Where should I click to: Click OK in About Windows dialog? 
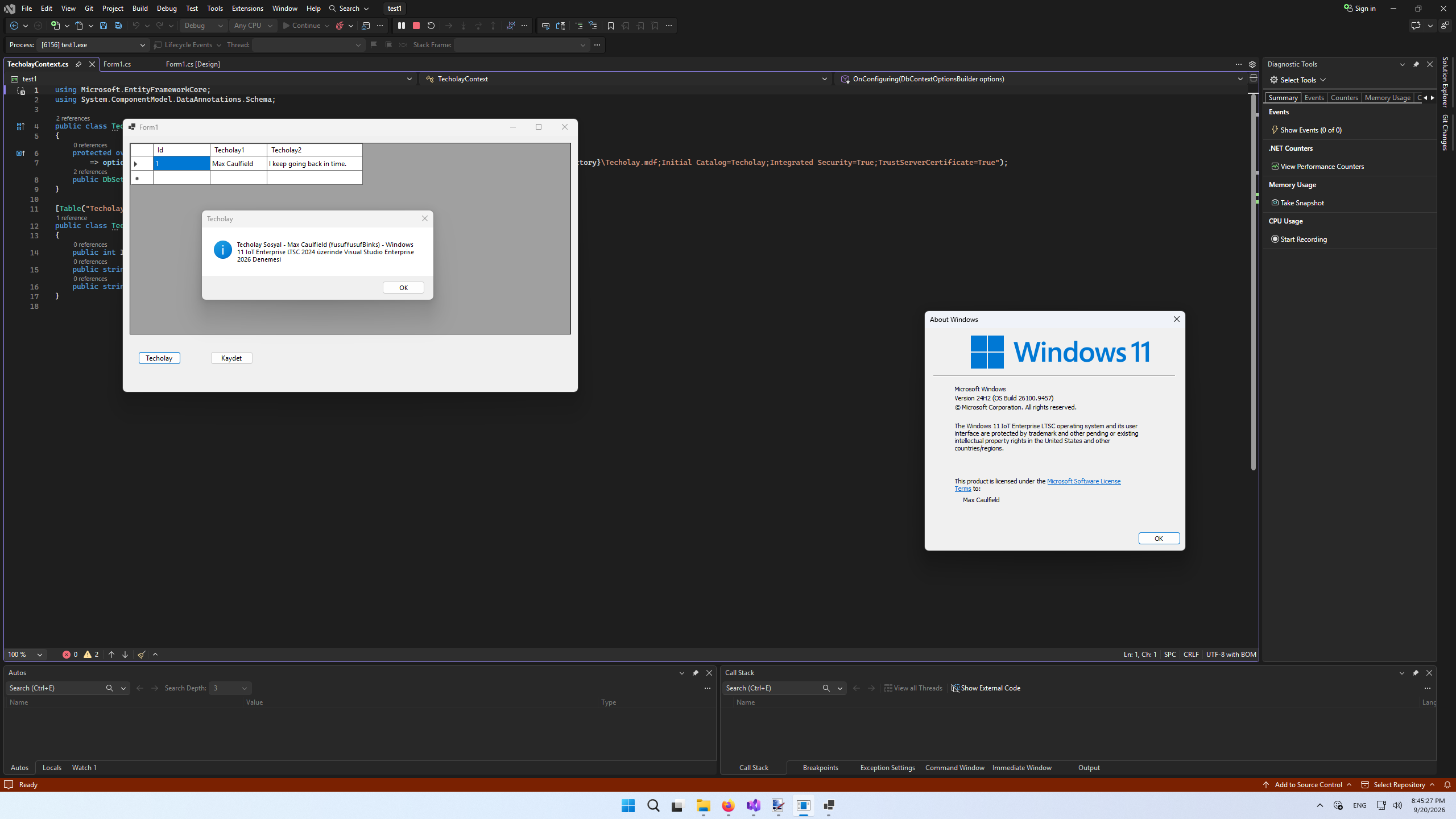point(1159,539)
